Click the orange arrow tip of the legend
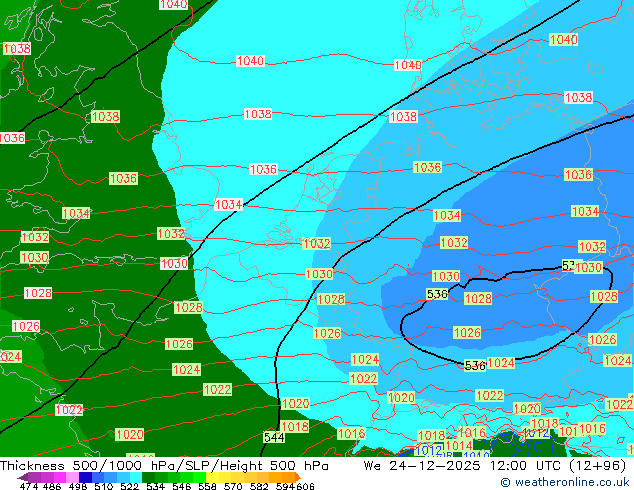 pos(298,477)
